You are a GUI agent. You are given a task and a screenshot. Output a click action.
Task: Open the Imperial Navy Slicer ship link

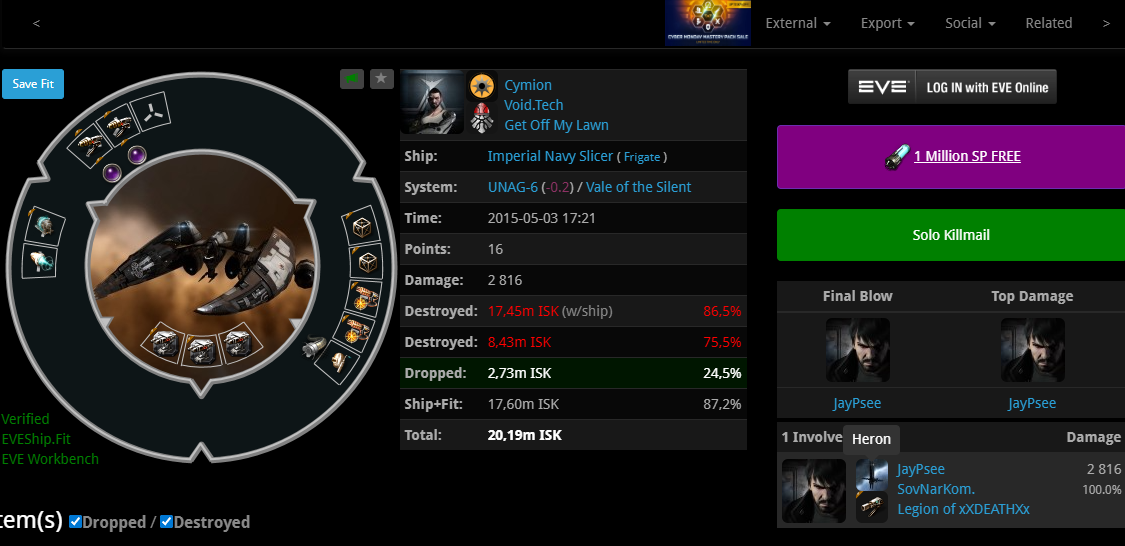[x=550, y=156]
